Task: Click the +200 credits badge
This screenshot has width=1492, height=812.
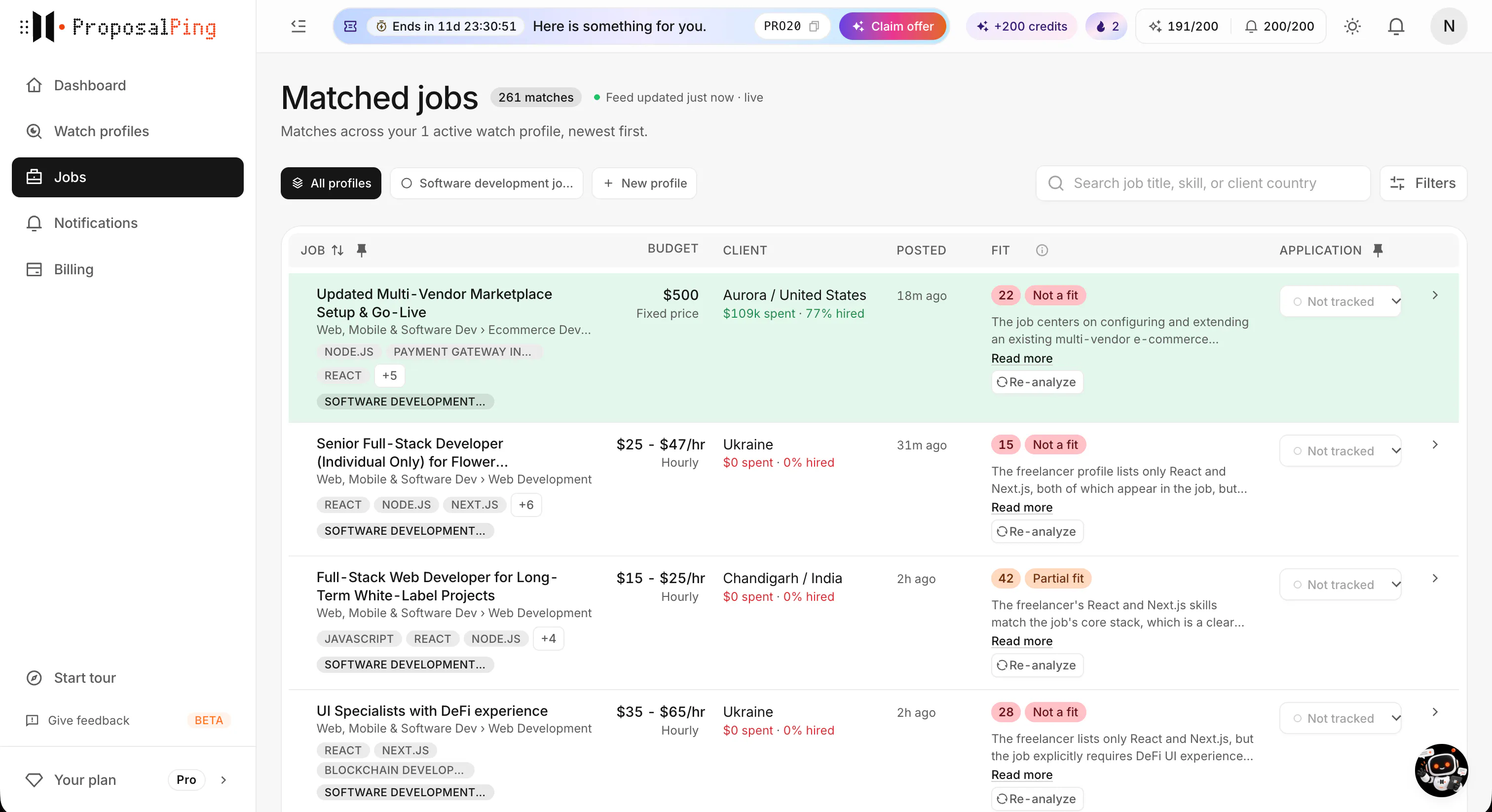Action: pyautogui.click(x=1022, y=26)
